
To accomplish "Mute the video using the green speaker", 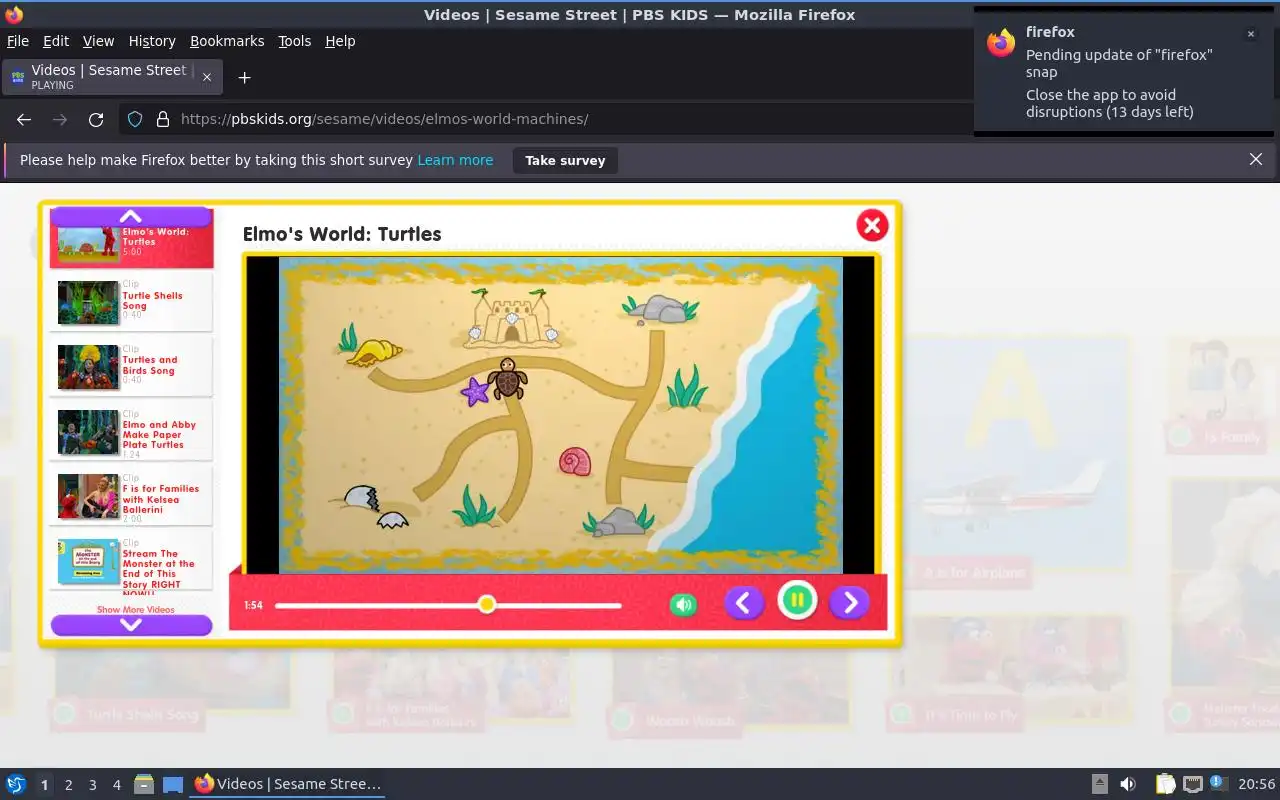I will [x=683, y=604].
